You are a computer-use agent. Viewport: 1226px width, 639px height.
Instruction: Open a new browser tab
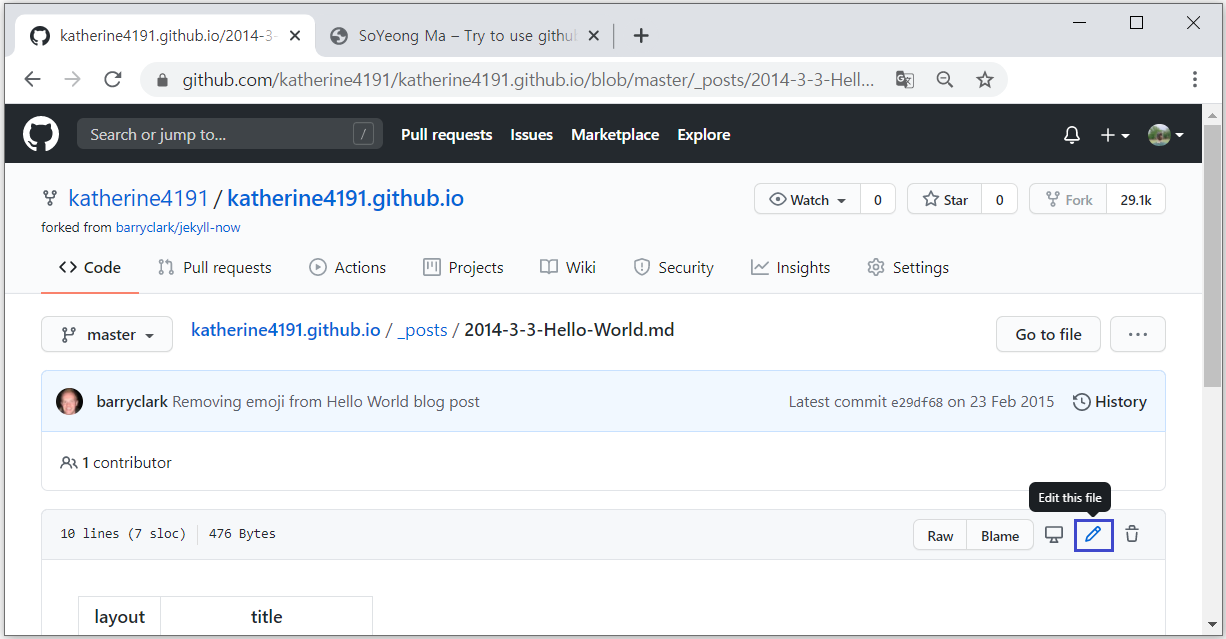click(x=641, y=36)
